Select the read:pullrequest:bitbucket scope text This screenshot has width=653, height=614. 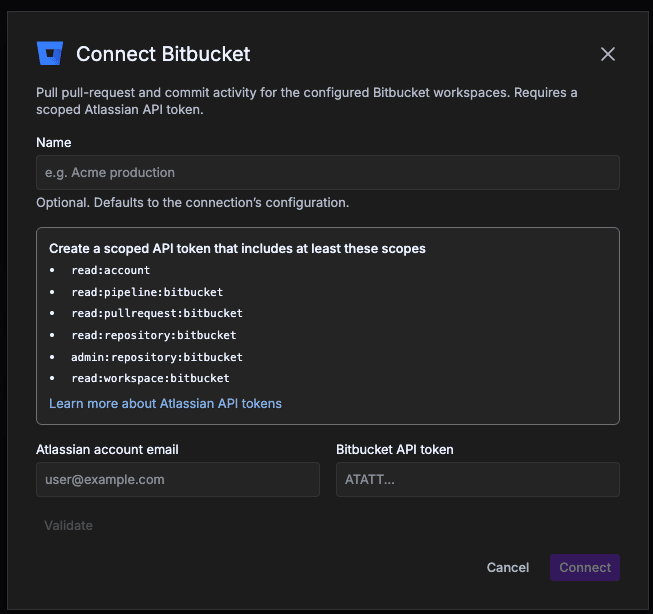(x=157, y=313)
